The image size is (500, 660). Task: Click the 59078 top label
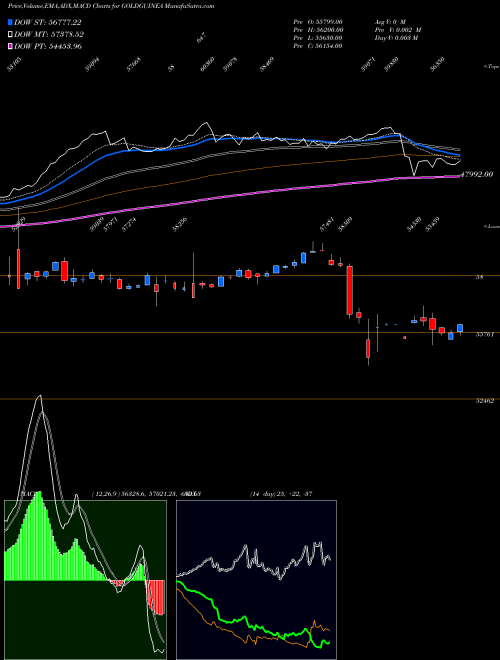tap(230, 64)
